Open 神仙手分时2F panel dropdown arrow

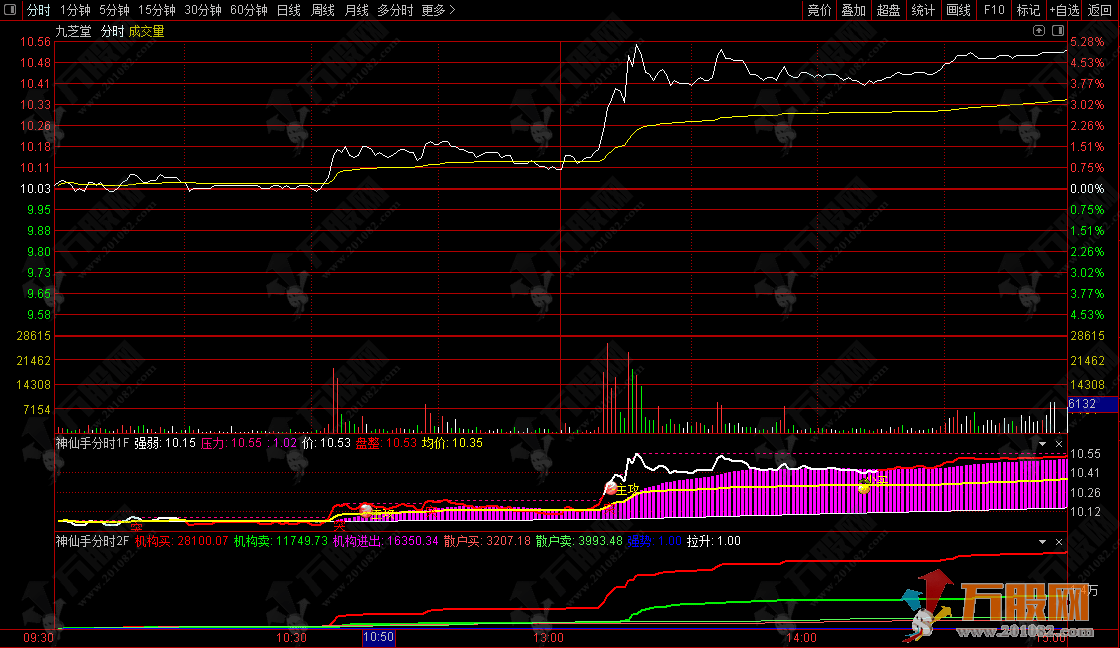1043,541
